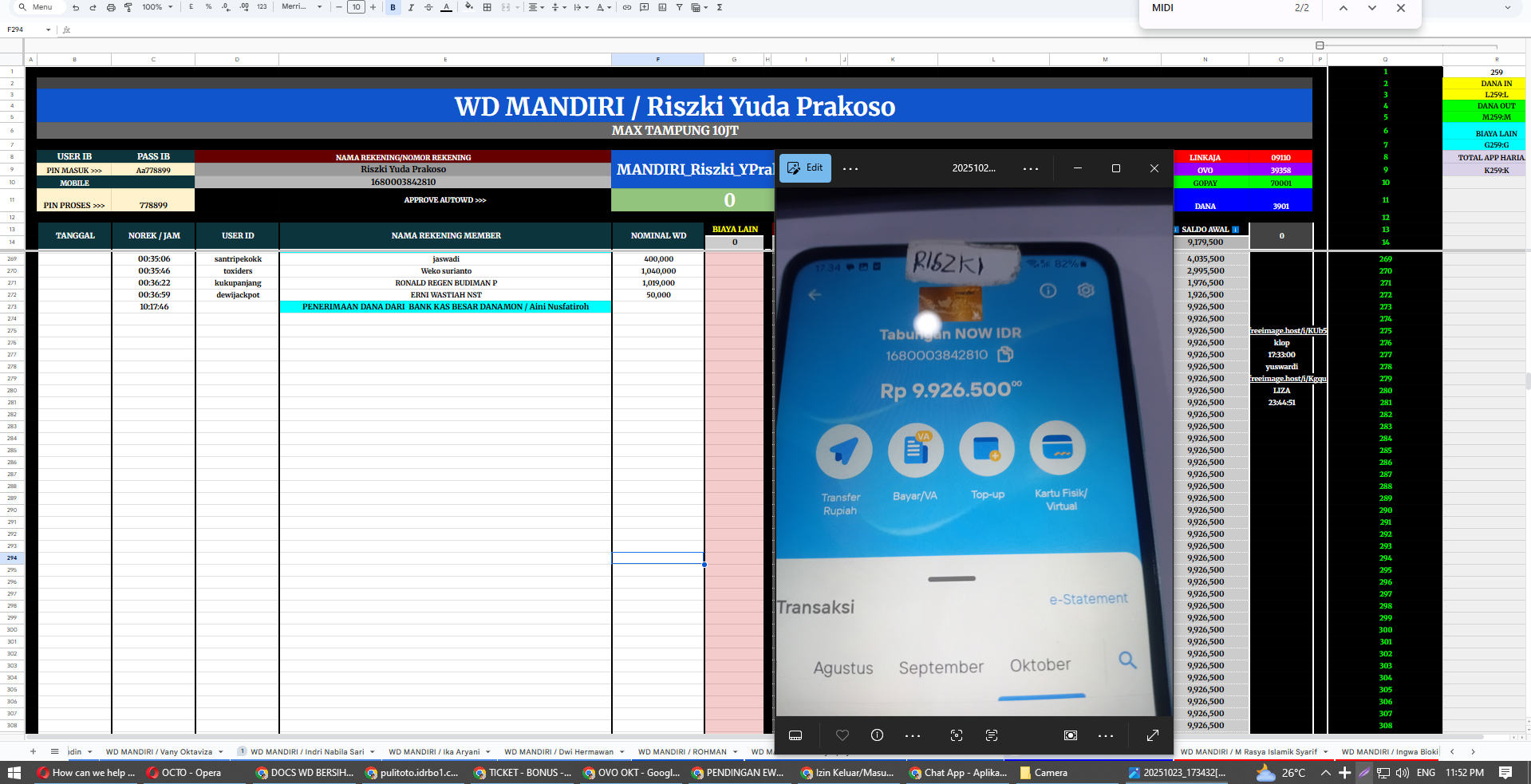Open the horizontal align dropdown

click(x=536, y=7)
